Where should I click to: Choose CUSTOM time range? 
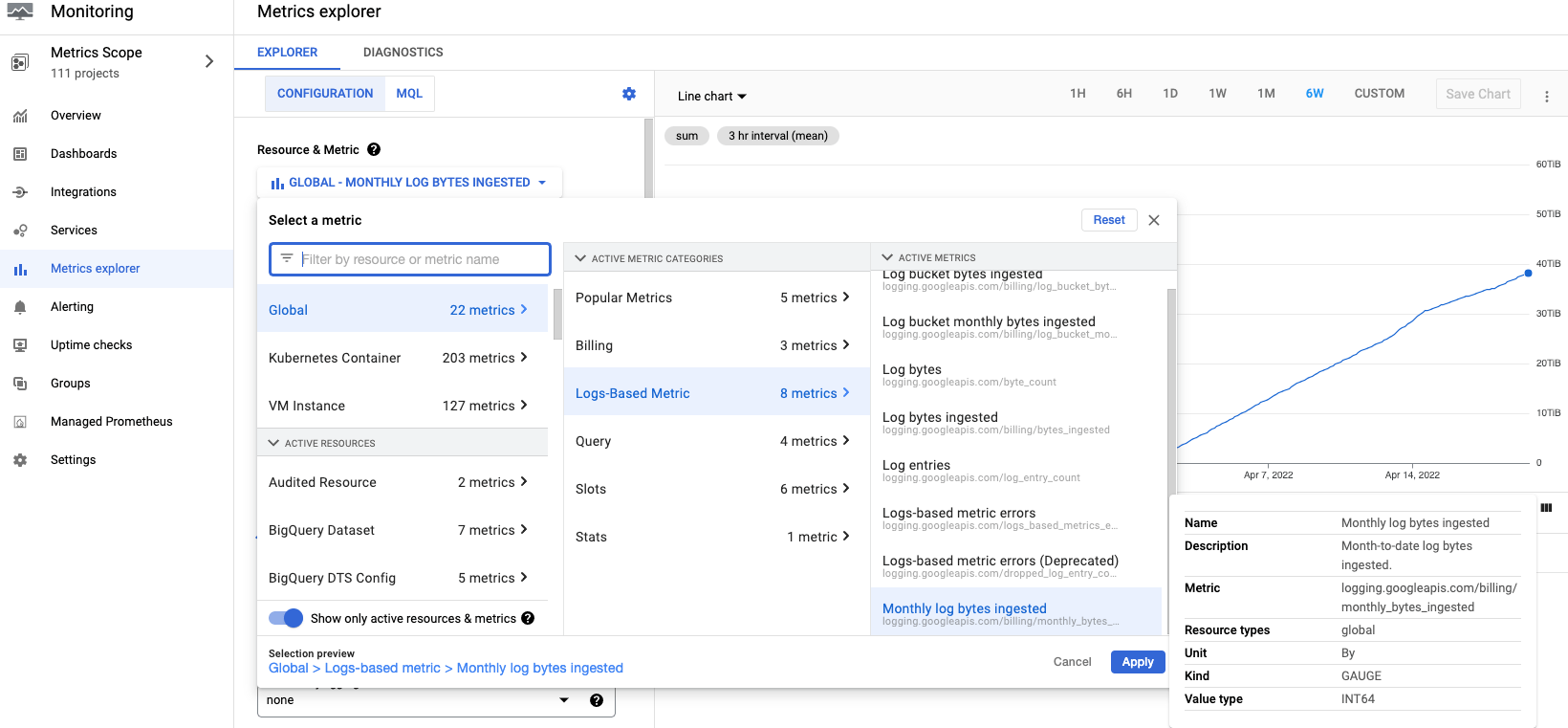1380,94
